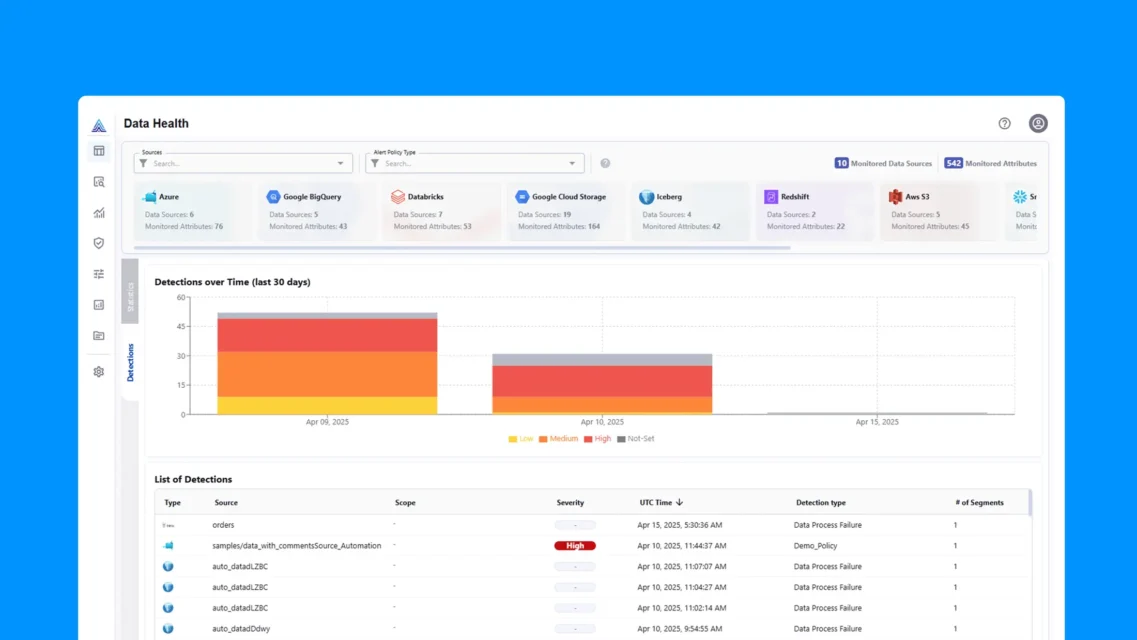Open the analytics chart sidebar icon
The width and height of the screenshot is (1137, 640).
[99, 213]
